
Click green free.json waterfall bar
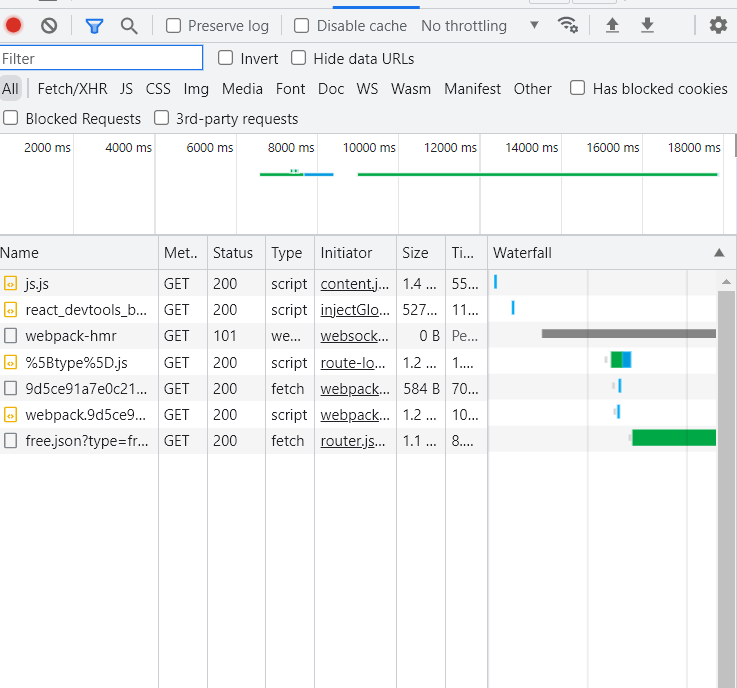[674, 438]
